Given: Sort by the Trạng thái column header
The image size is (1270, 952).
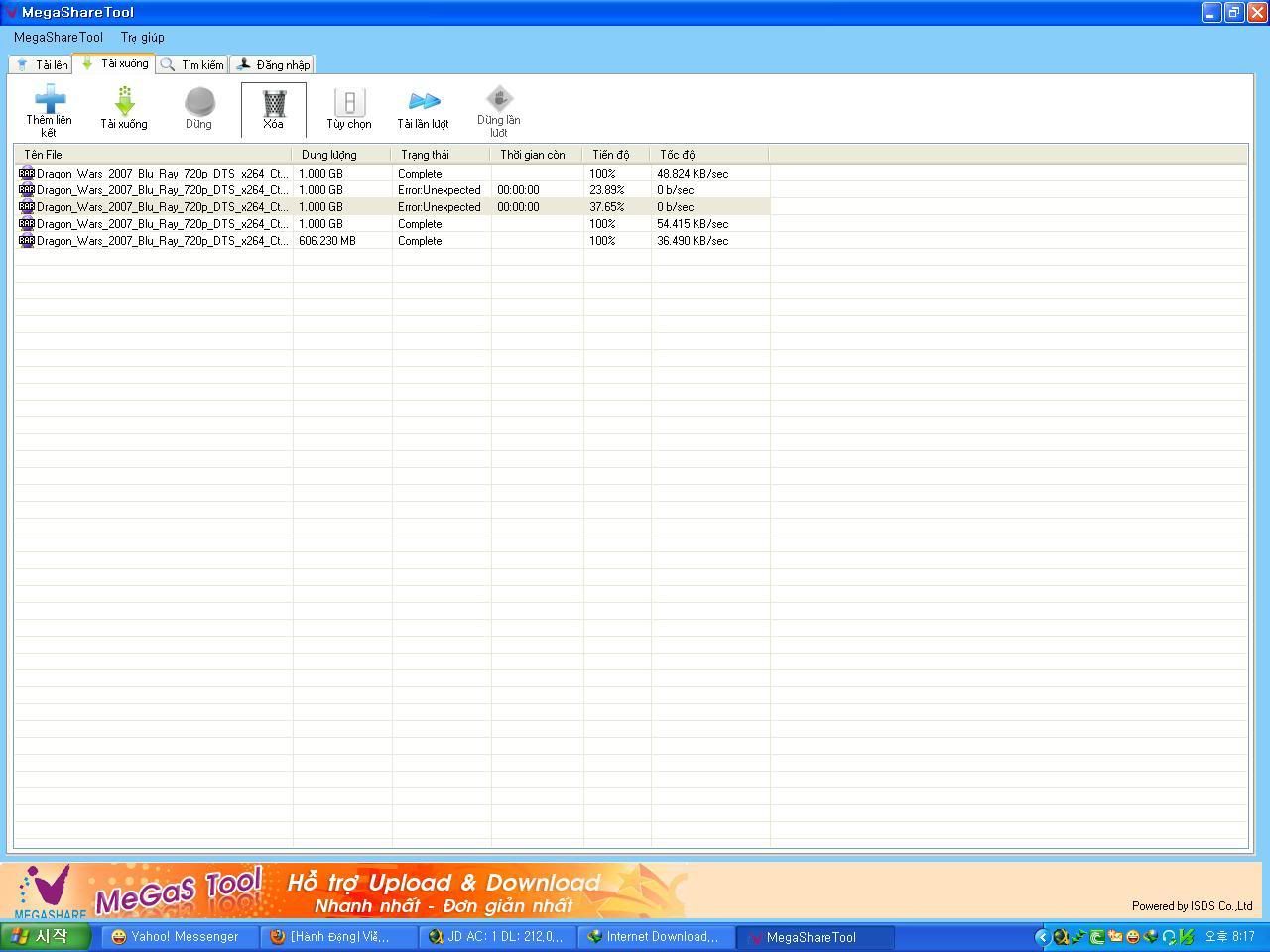Looking at the screenshot, I should [442, 154].
